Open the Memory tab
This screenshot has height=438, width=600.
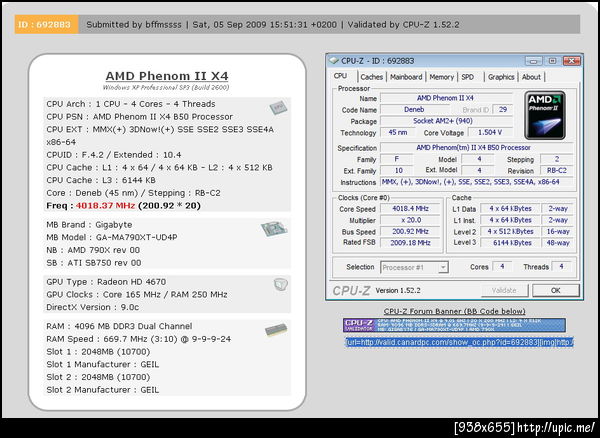tap(441, 77)
